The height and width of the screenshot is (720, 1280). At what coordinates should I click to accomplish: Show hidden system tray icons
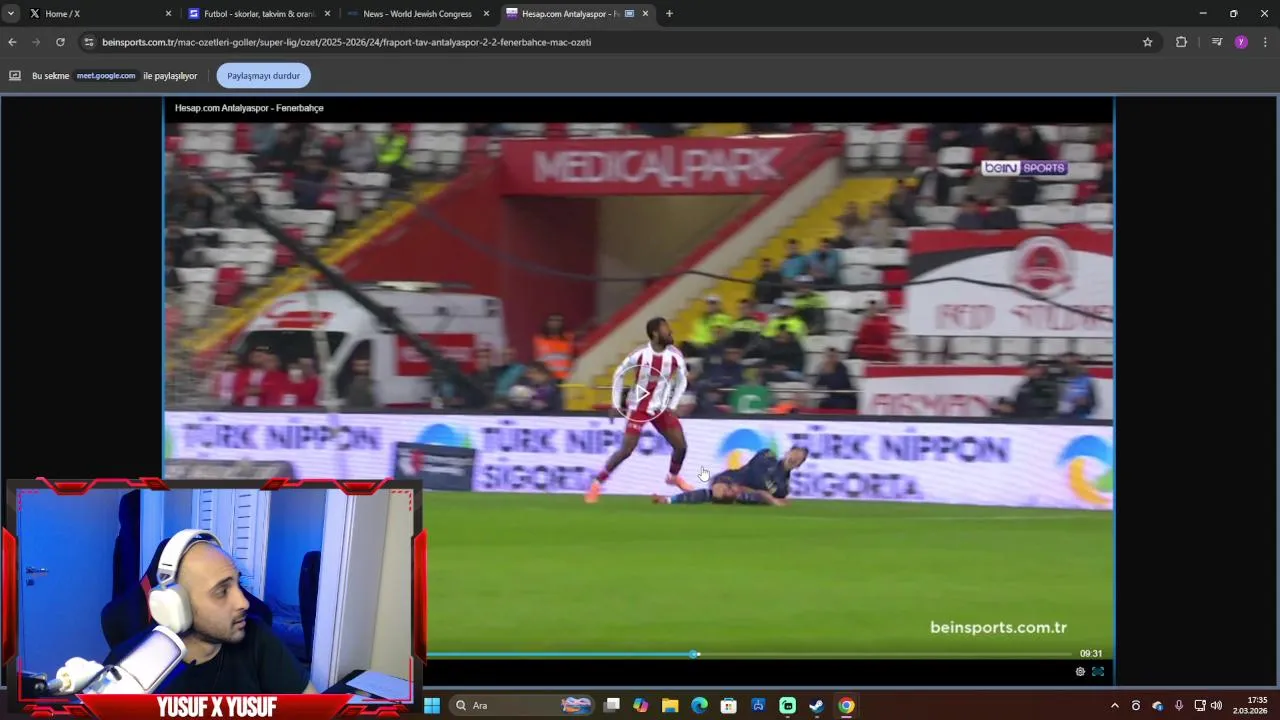coord(1115,706)
